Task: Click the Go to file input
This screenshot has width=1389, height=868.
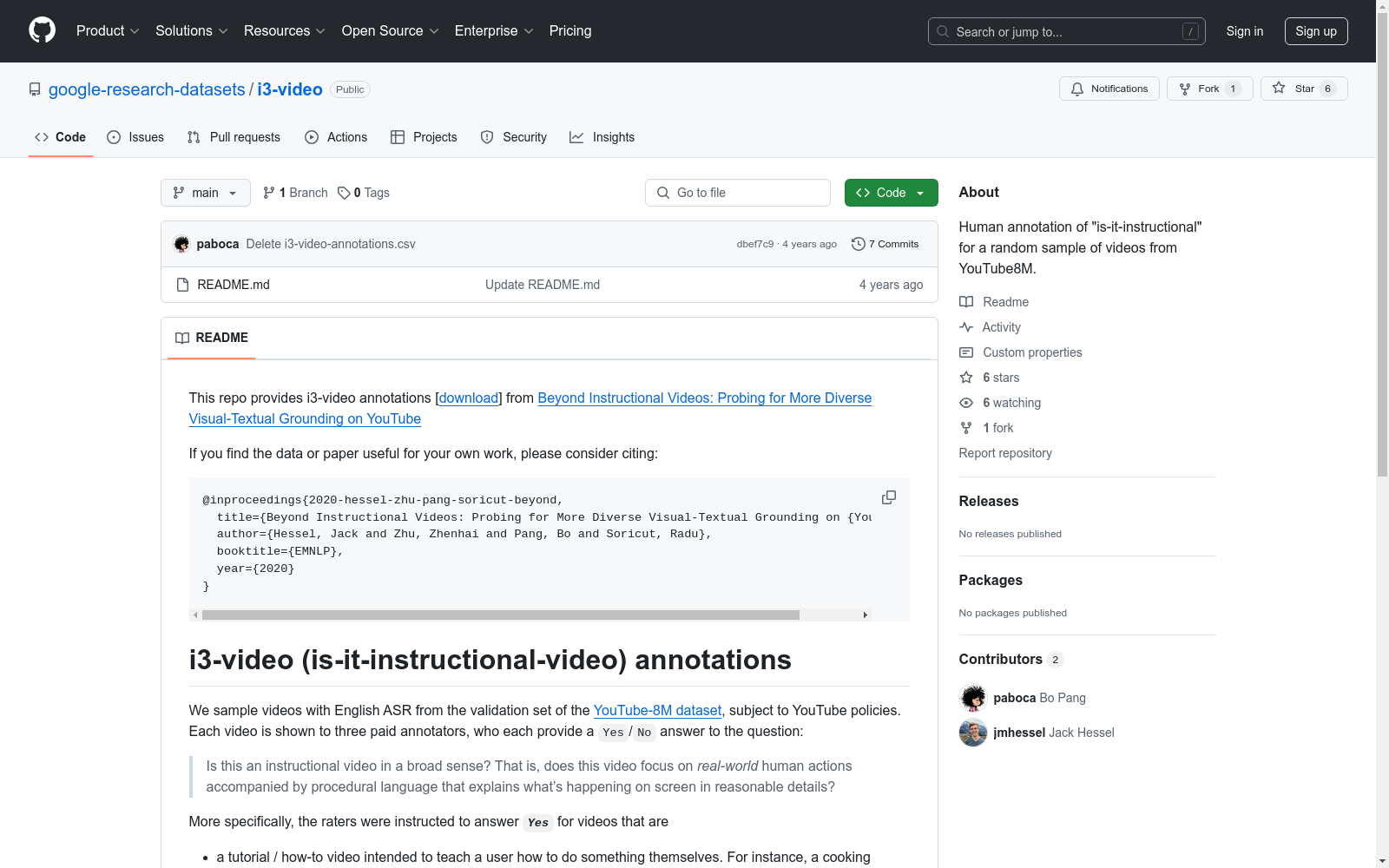Action: 738,193
